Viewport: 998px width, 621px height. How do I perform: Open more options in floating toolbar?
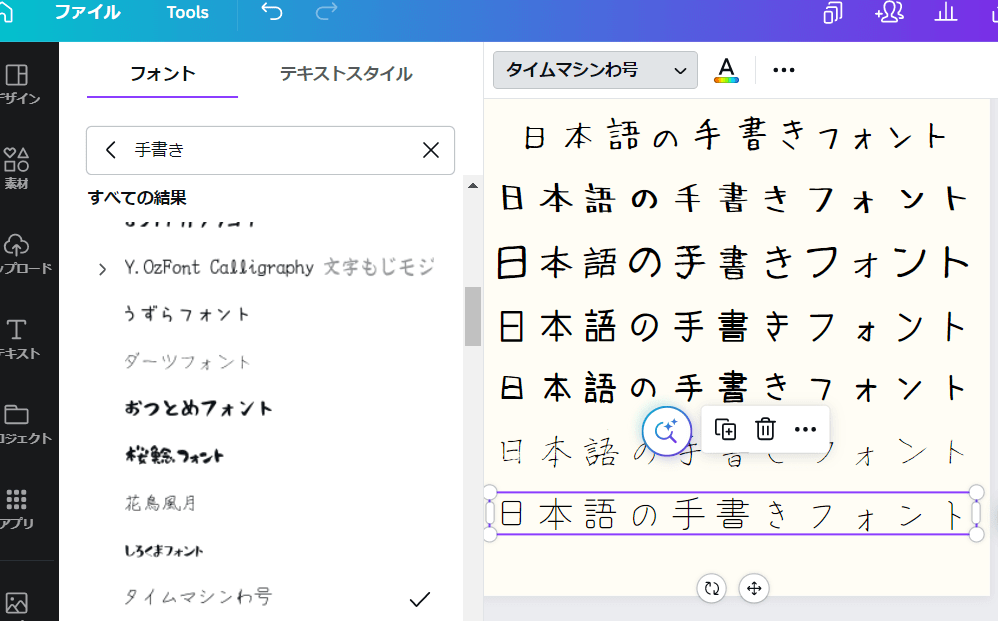(x=805, y=429)
